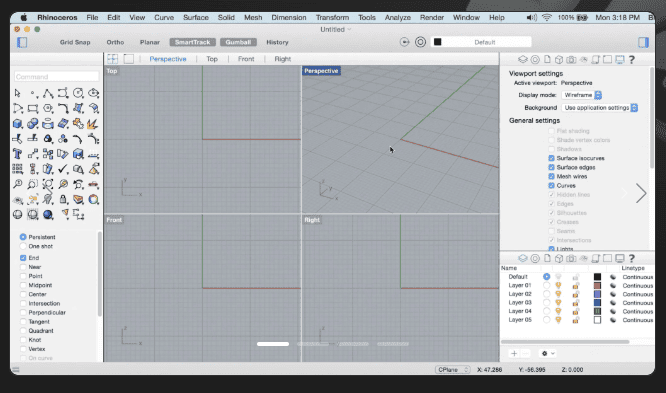Click the Box solid tool icon
The image size is (666, 393).
17,124
